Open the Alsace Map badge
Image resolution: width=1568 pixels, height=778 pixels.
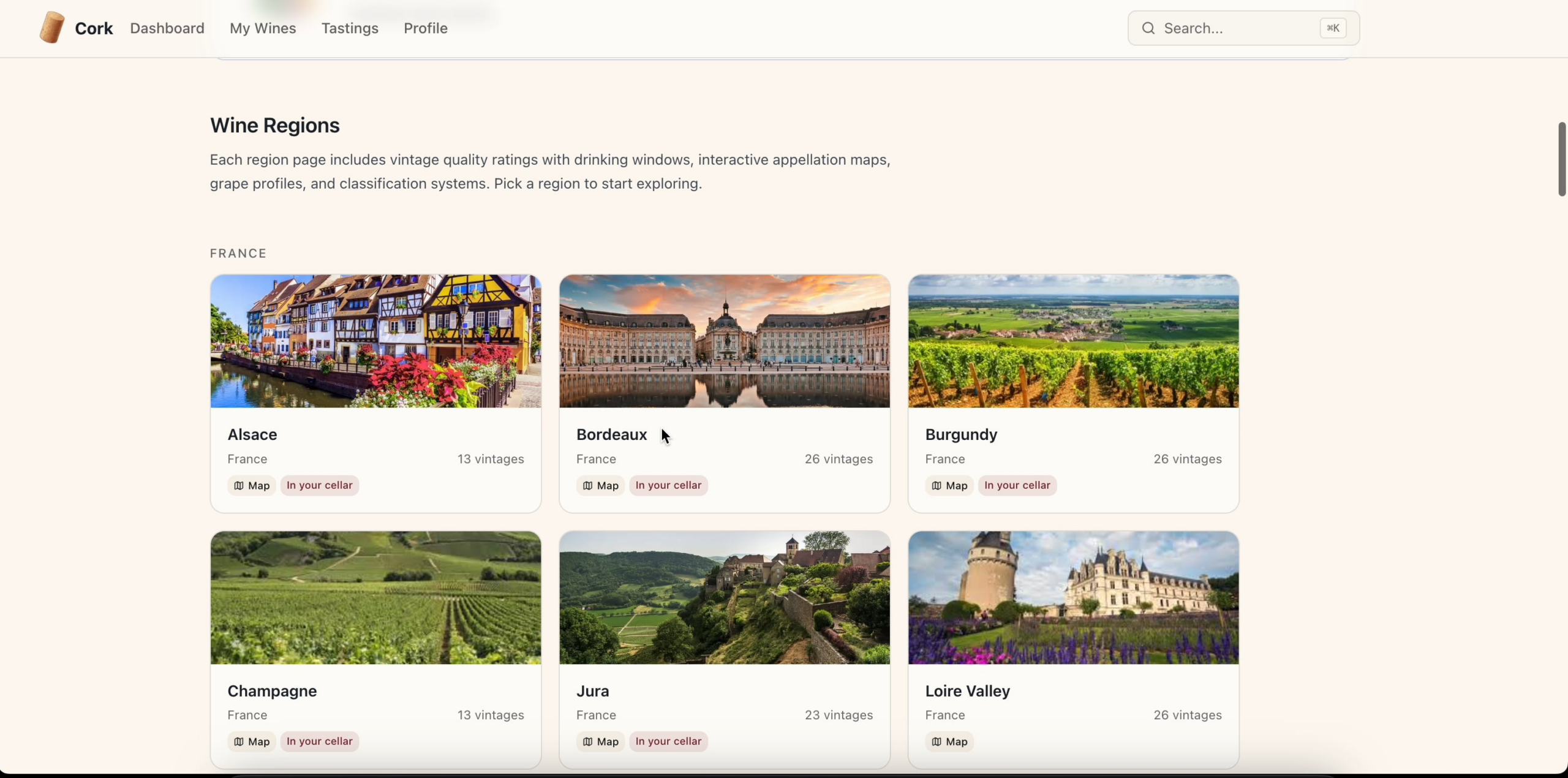point(252,485)
